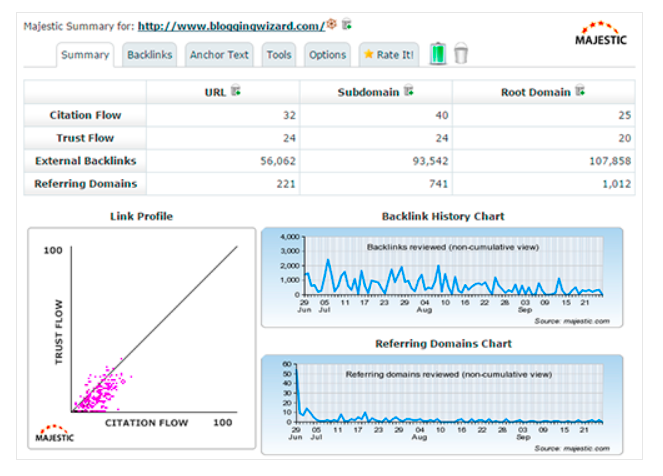Screen dimensions: 663x476
Task: Open the bloggingwizard.com URL link
Action: pyautogui.click(x=231, y=26)
